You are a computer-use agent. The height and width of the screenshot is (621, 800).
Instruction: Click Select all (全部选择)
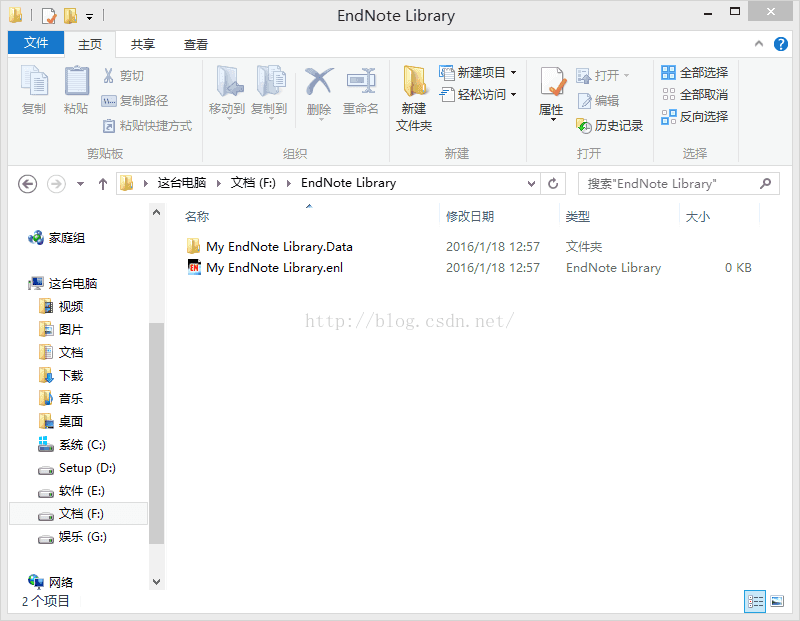pos(694,72)
